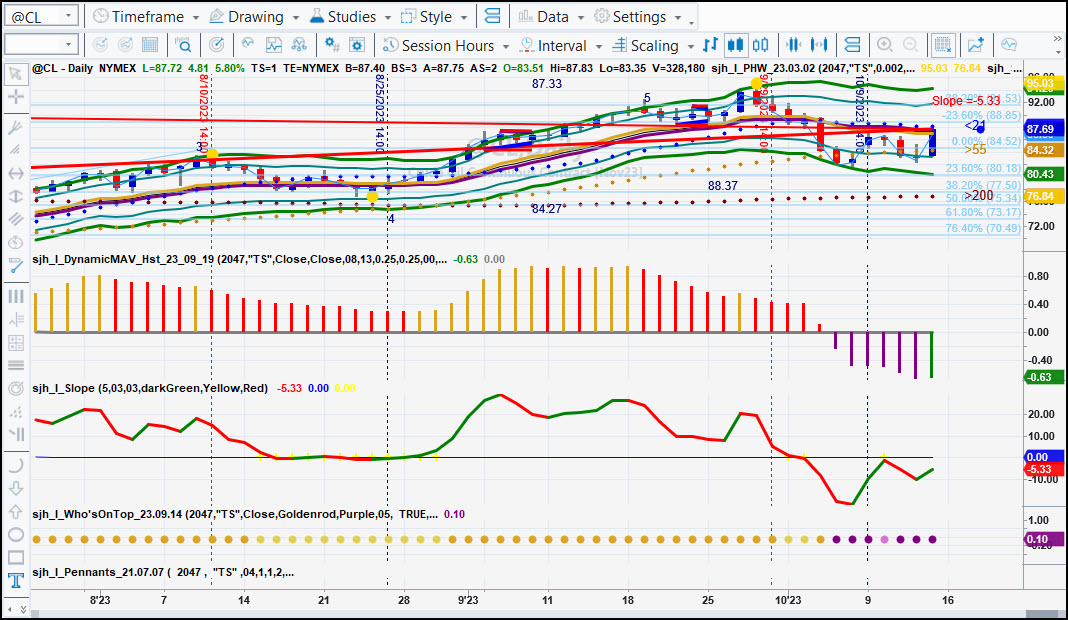This screenshot has height=620, width=1068.
Task: Open the Data menu
Action: 544,16
